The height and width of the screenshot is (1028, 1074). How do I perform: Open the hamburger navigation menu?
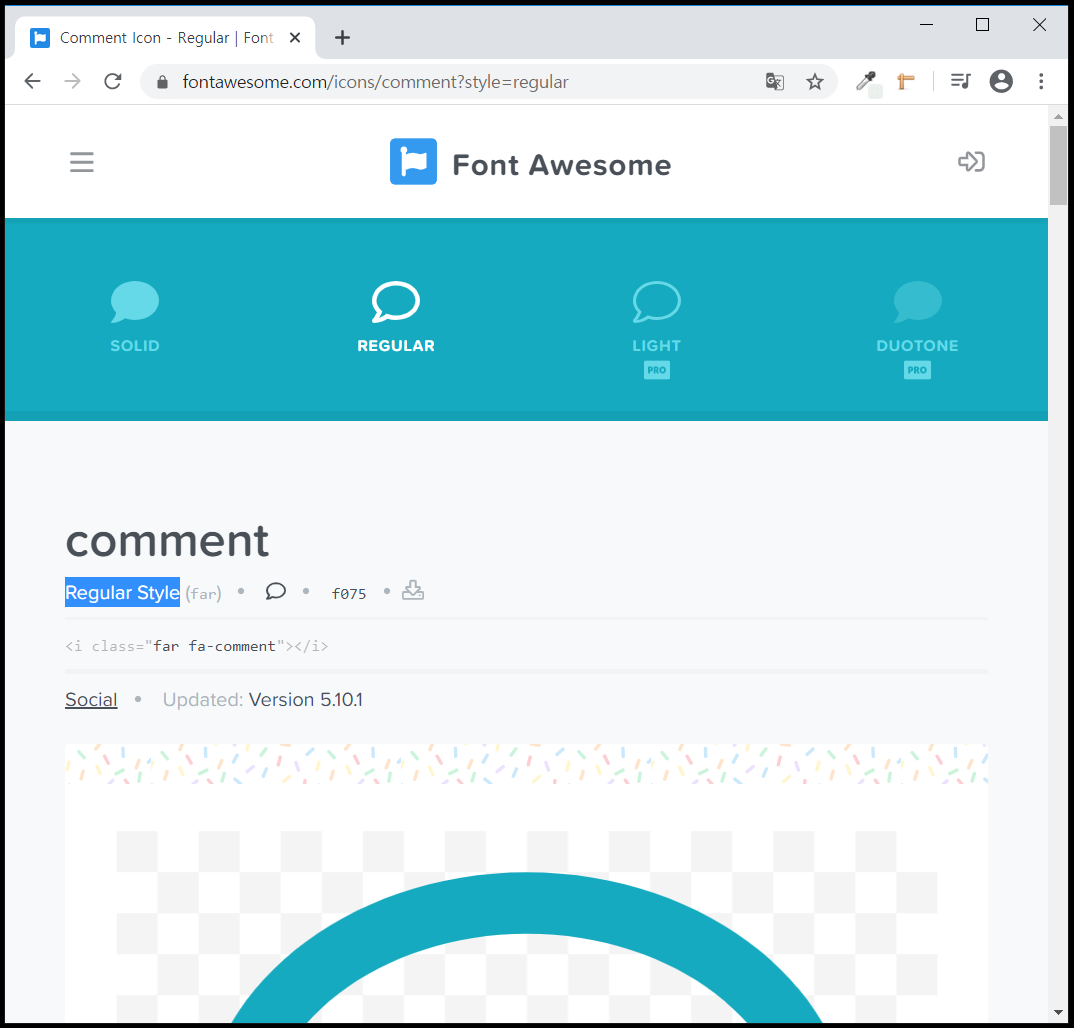(x=82, y=162)
